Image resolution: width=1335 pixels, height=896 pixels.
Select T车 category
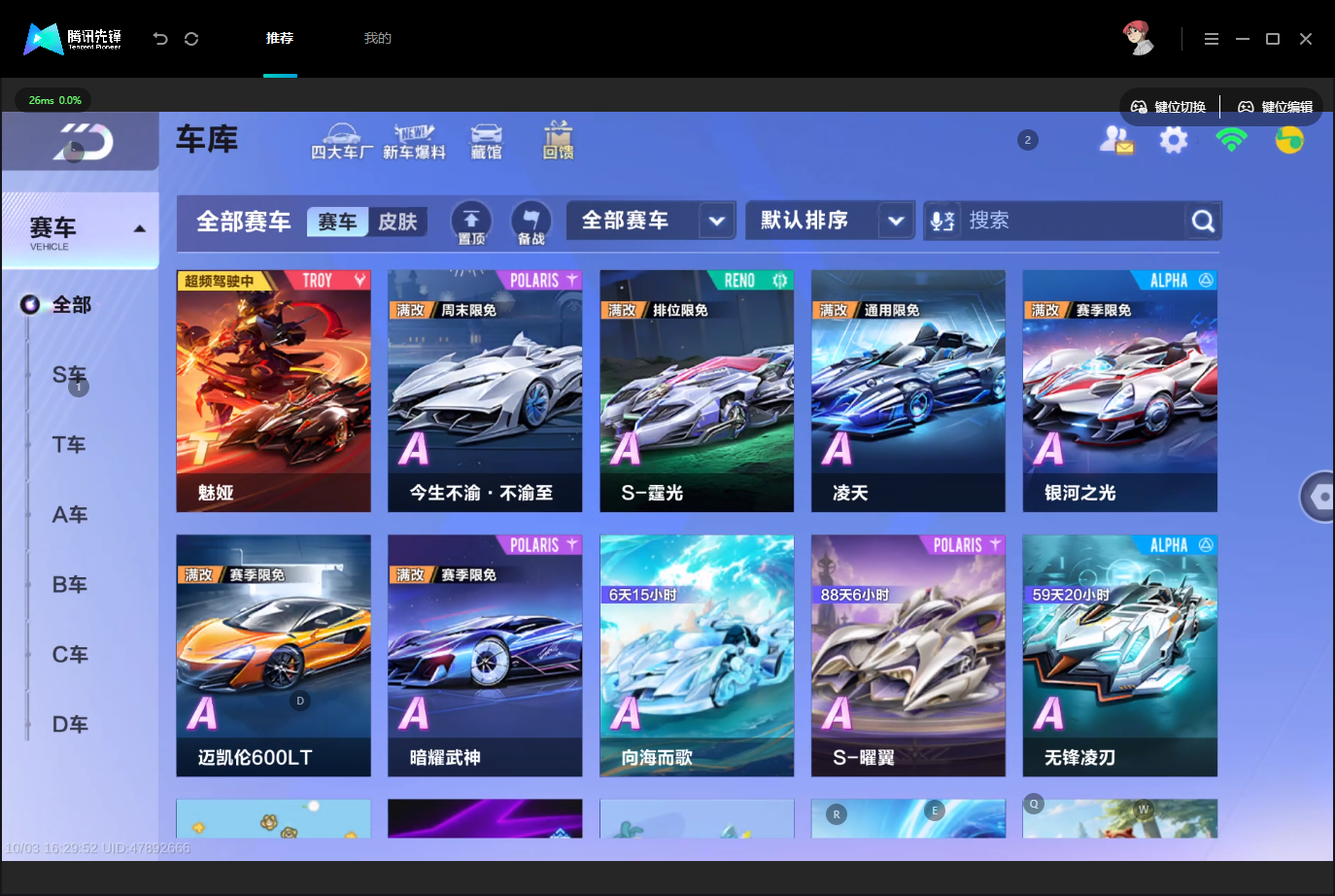[x=69, y=445]
